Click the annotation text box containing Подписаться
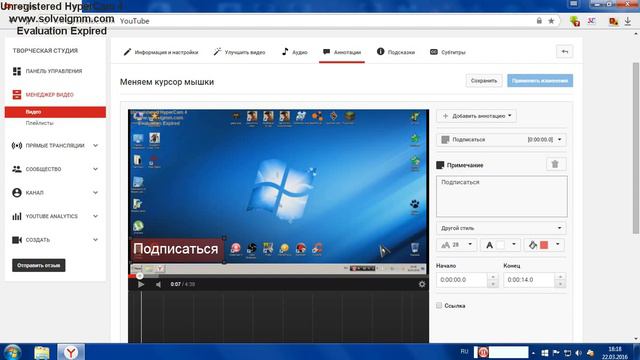640x360 pixels. pyautogui.click(x=502, y=196)
